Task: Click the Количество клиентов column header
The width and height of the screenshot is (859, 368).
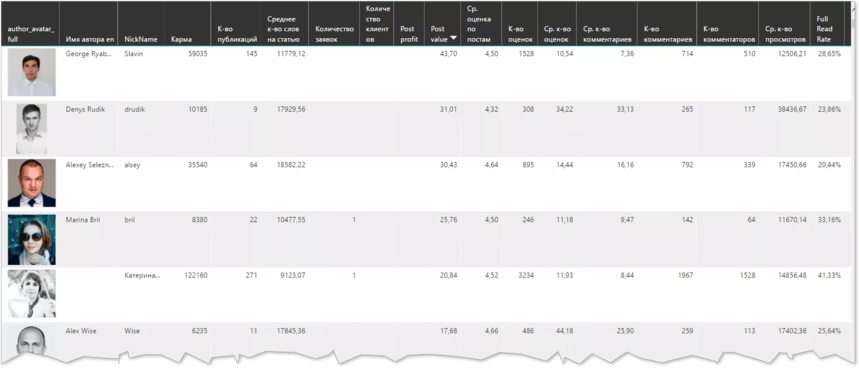Action: [x=377, y=25]
